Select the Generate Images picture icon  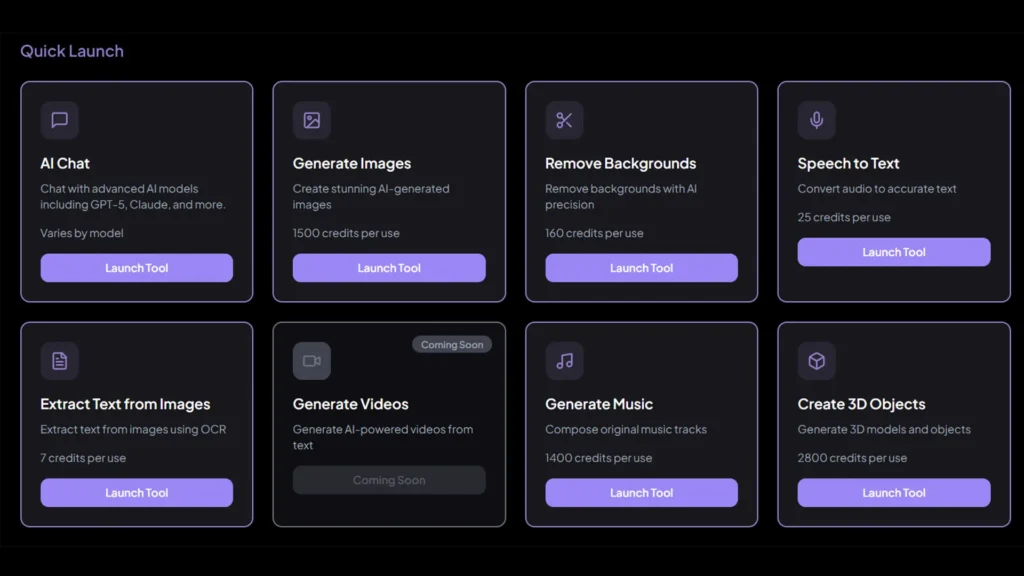pyautogui.click(x=312, y=120)
